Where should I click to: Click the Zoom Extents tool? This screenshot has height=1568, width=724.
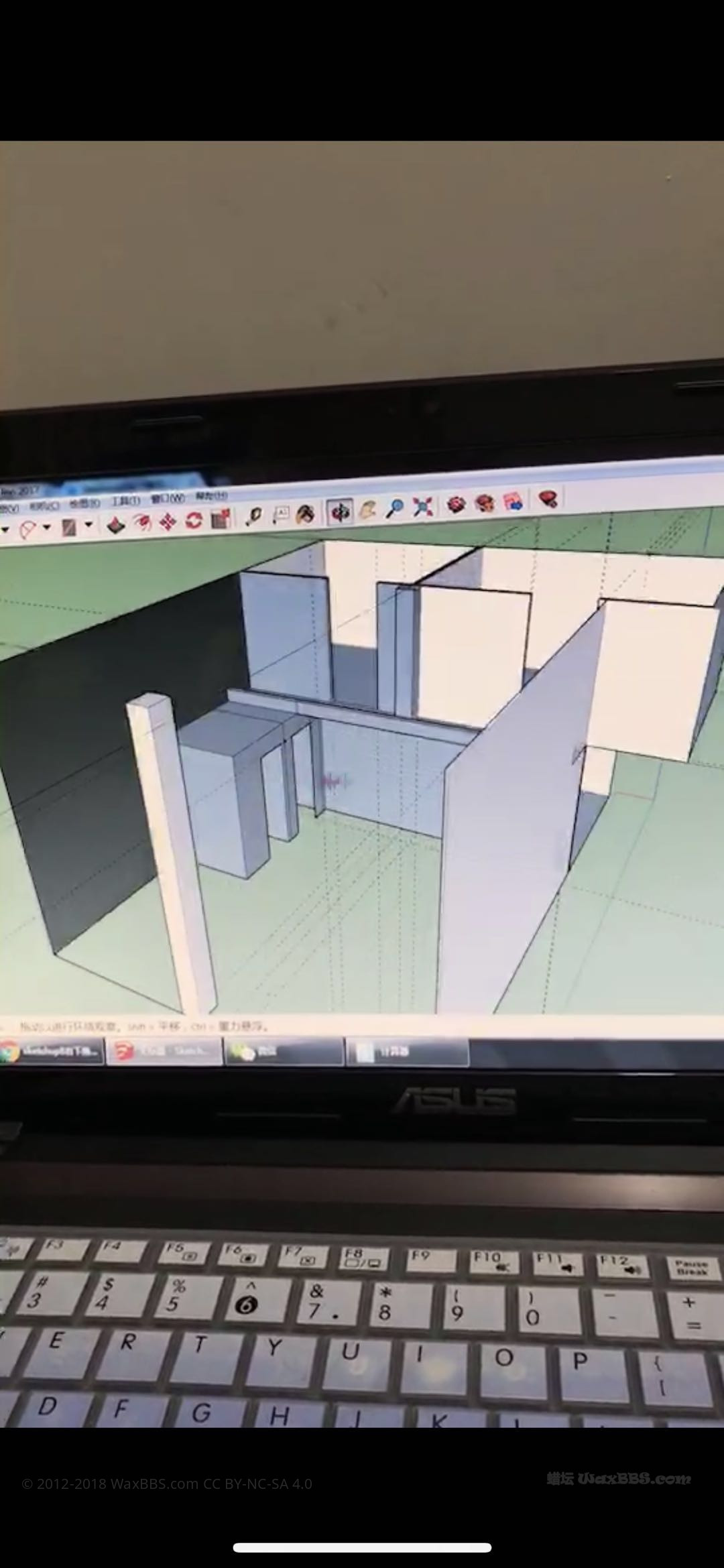click(x=422, y=507)
